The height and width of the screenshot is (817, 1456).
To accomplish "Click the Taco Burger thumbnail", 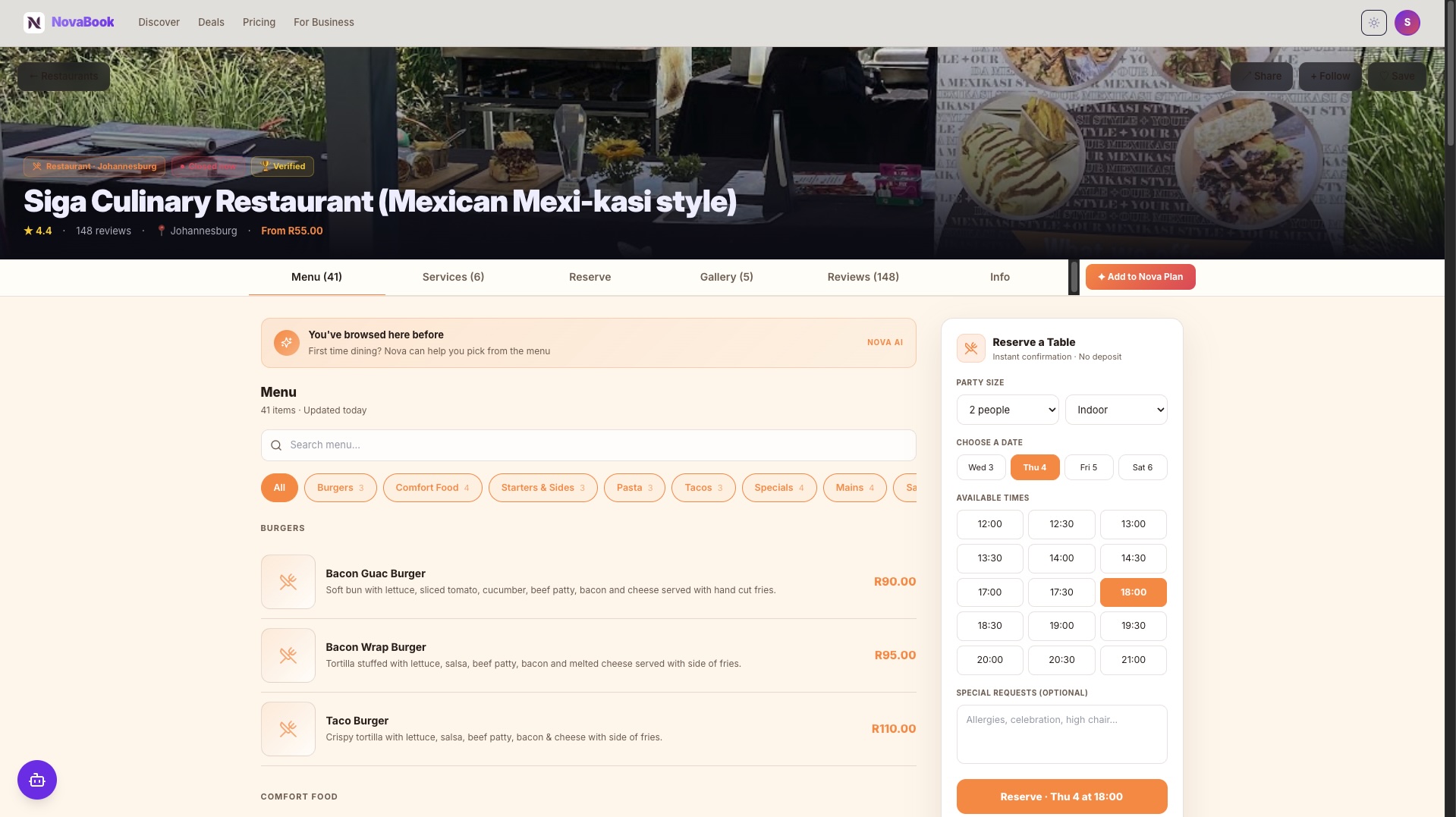I will (288, 729).
